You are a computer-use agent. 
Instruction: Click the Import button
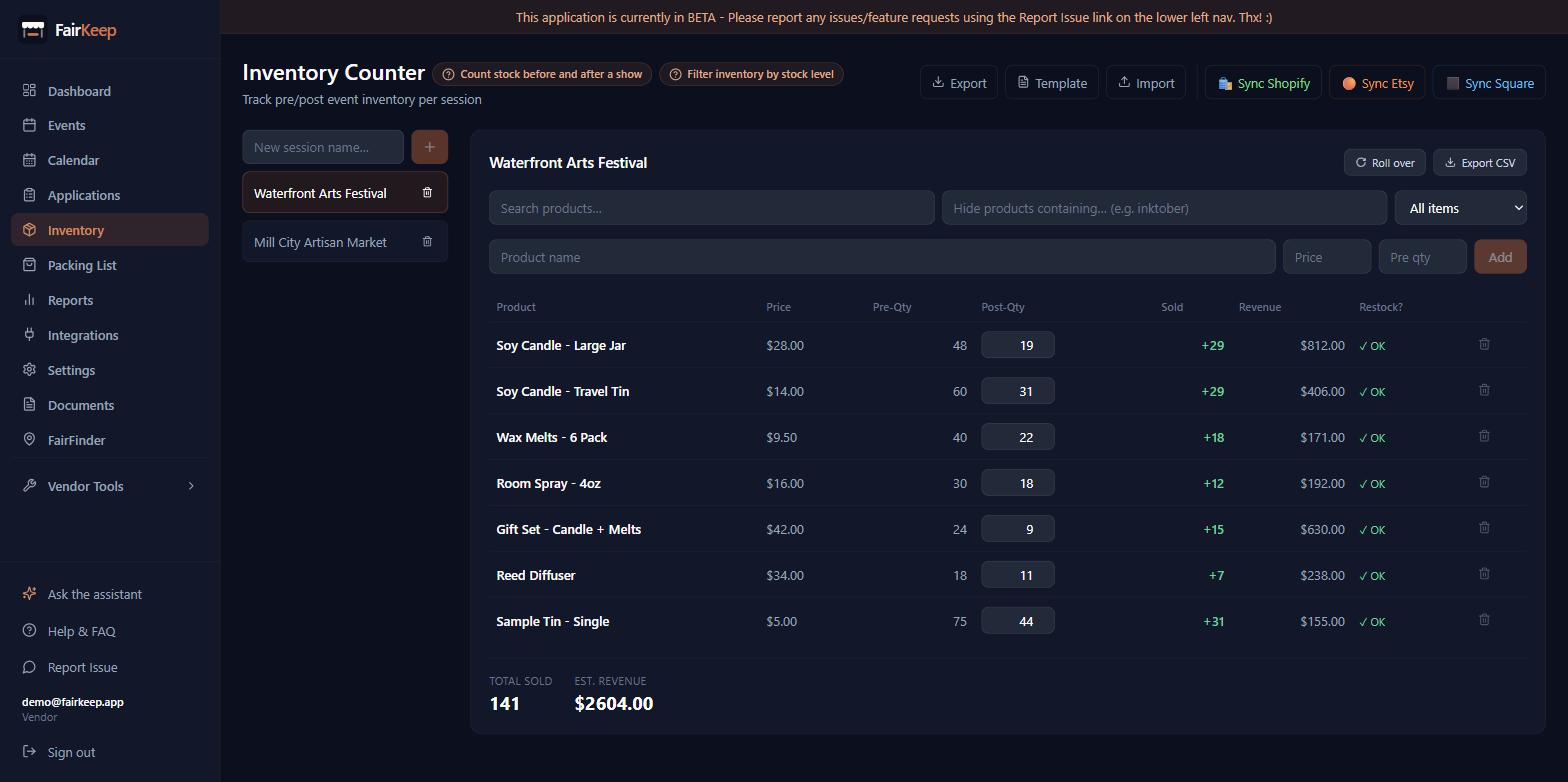(1145, 83)
